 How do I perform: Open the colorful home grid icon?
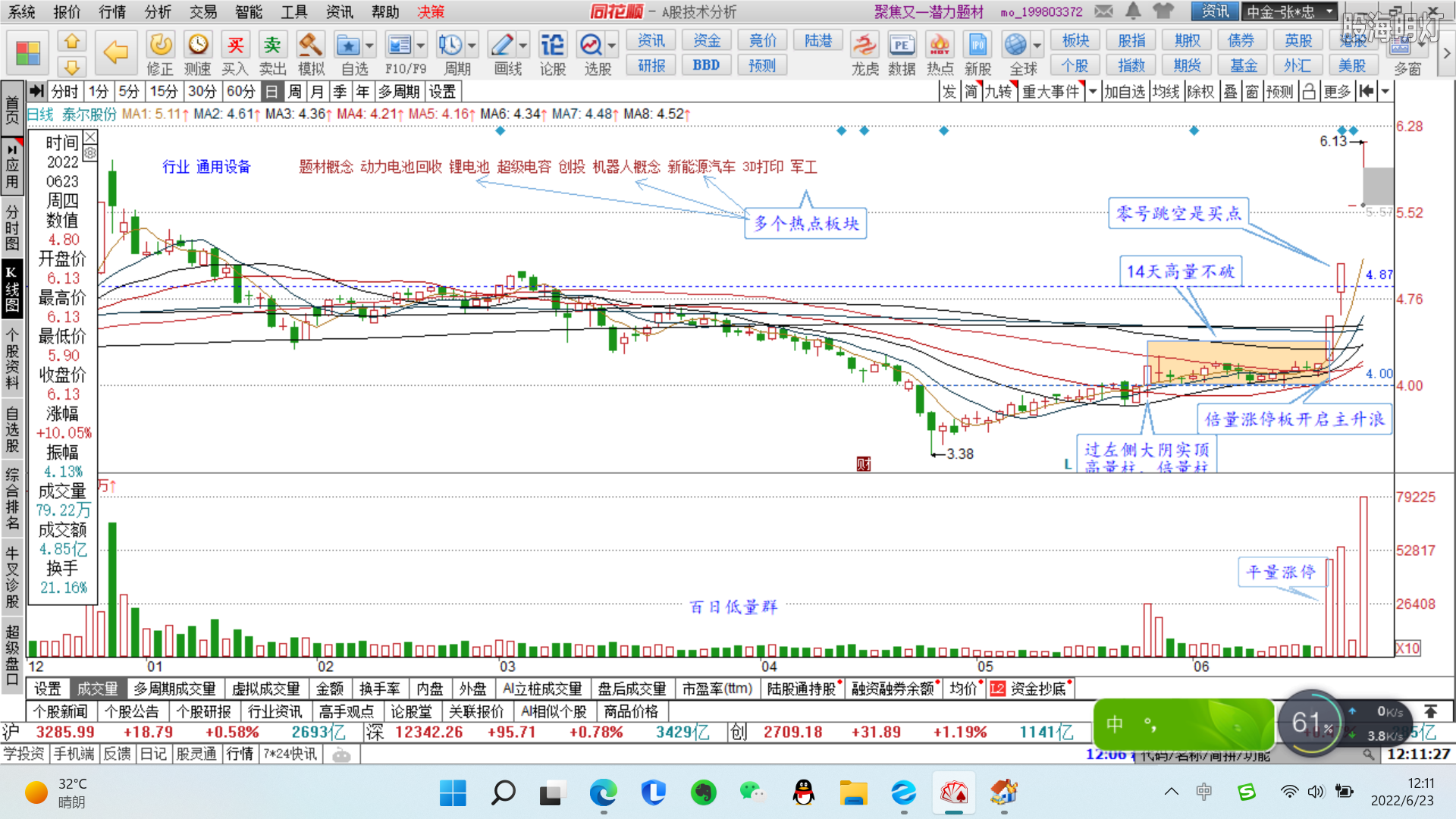[x=28, y=53]
